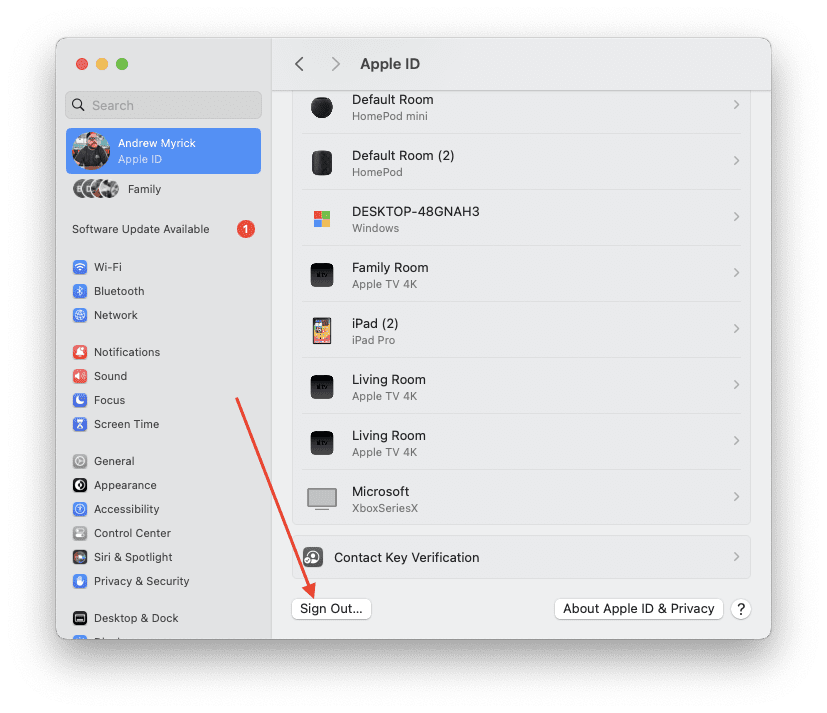The height and width of the screenshot is (713, 827).
Task: Click the 'Microsoft' device name
Action: [380, 492]
